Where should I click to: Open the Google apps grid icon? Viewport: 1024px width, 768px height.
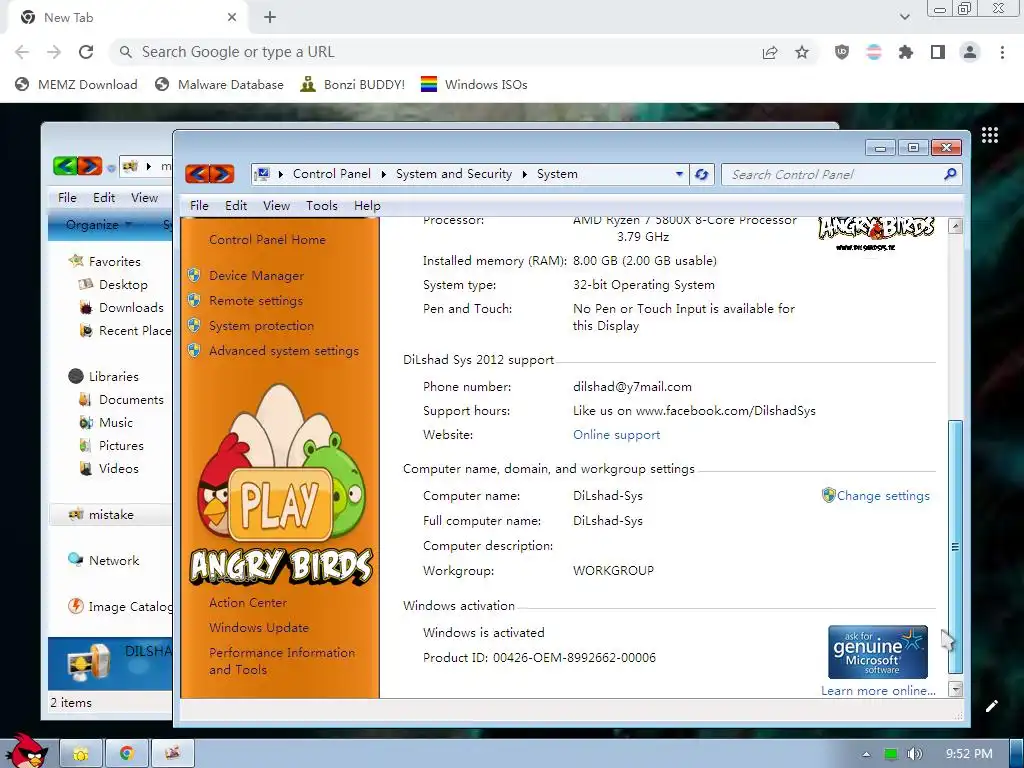pos(990,135)
